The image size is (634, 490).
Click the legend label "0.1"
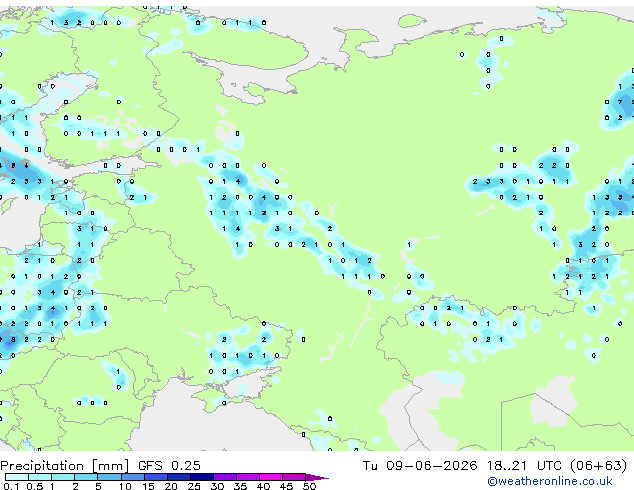point(11,486)
